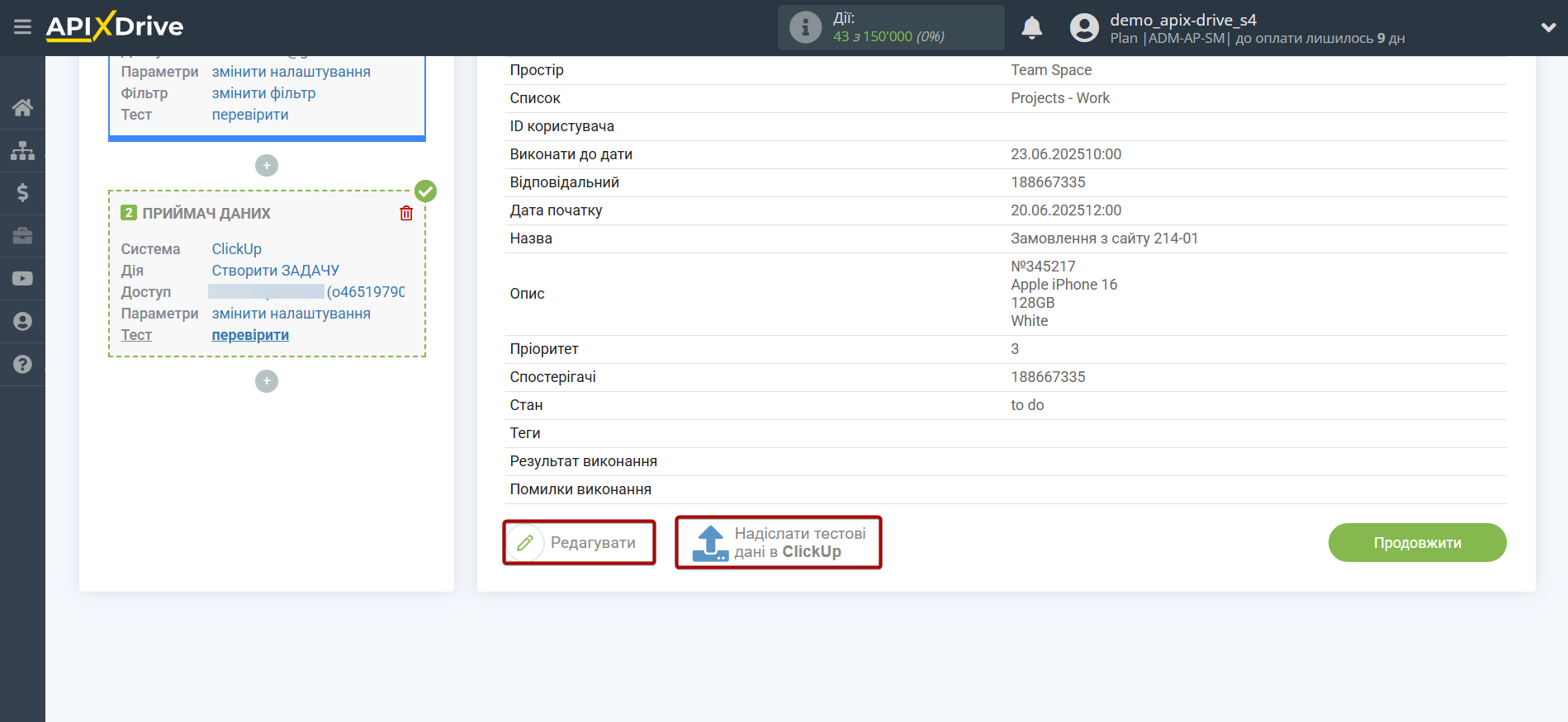Screen dimensions: 1568x722
Task: Open Створити ЗАДАЧУ action link
Action: pyautogui.click(x=275, y=271)
